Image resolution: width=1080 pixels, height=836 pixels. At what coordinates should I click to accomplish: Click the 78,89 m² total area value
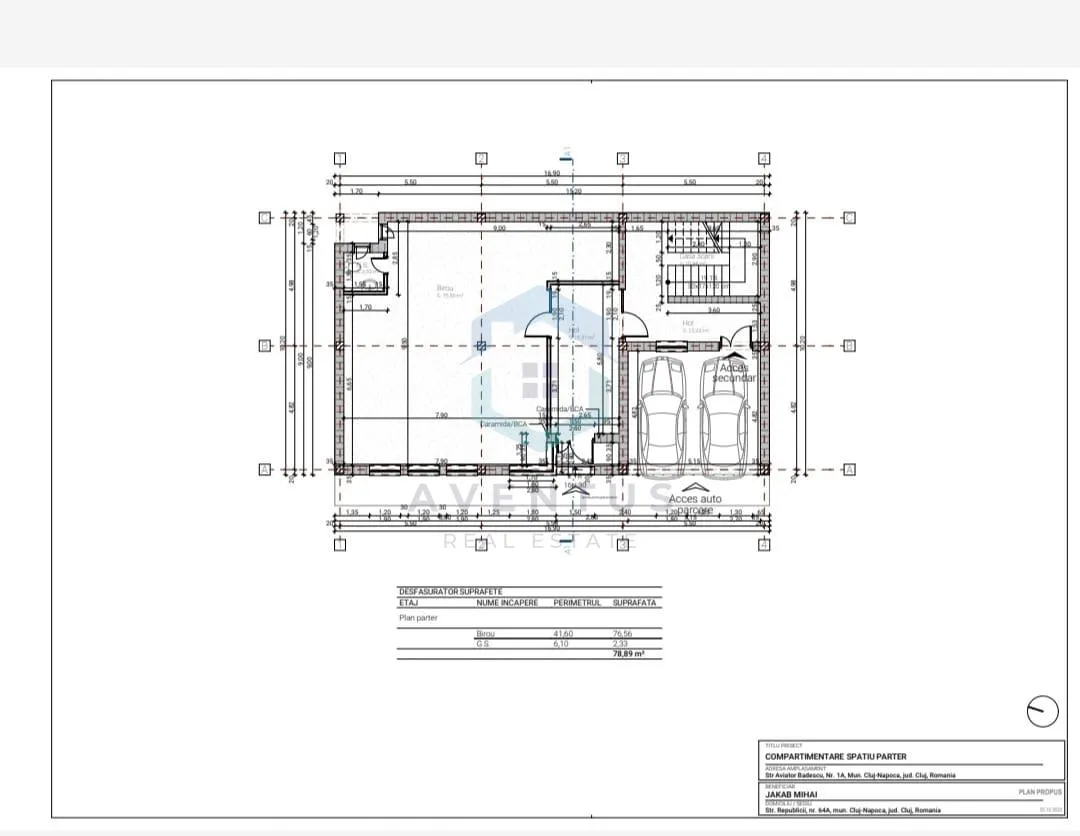[x=628, y=654]
